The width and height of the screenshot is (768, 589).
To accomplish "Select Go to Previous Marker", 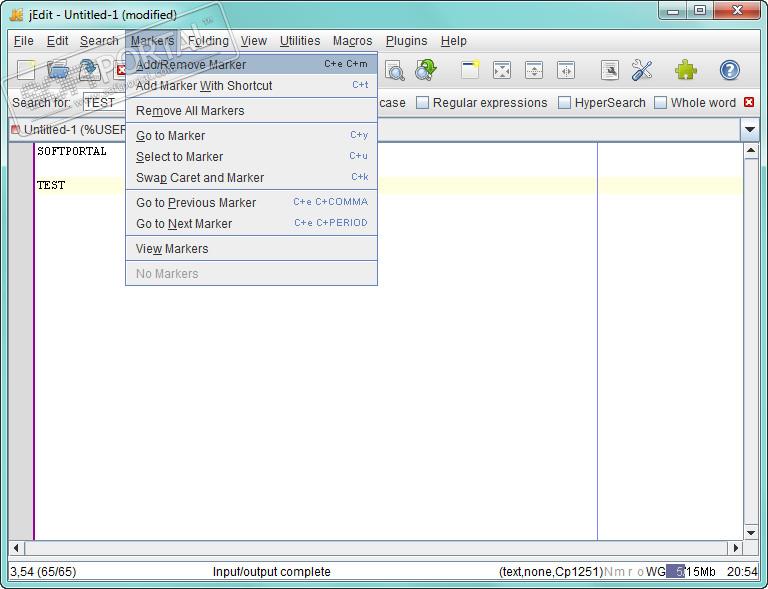I will pos(251,202).
